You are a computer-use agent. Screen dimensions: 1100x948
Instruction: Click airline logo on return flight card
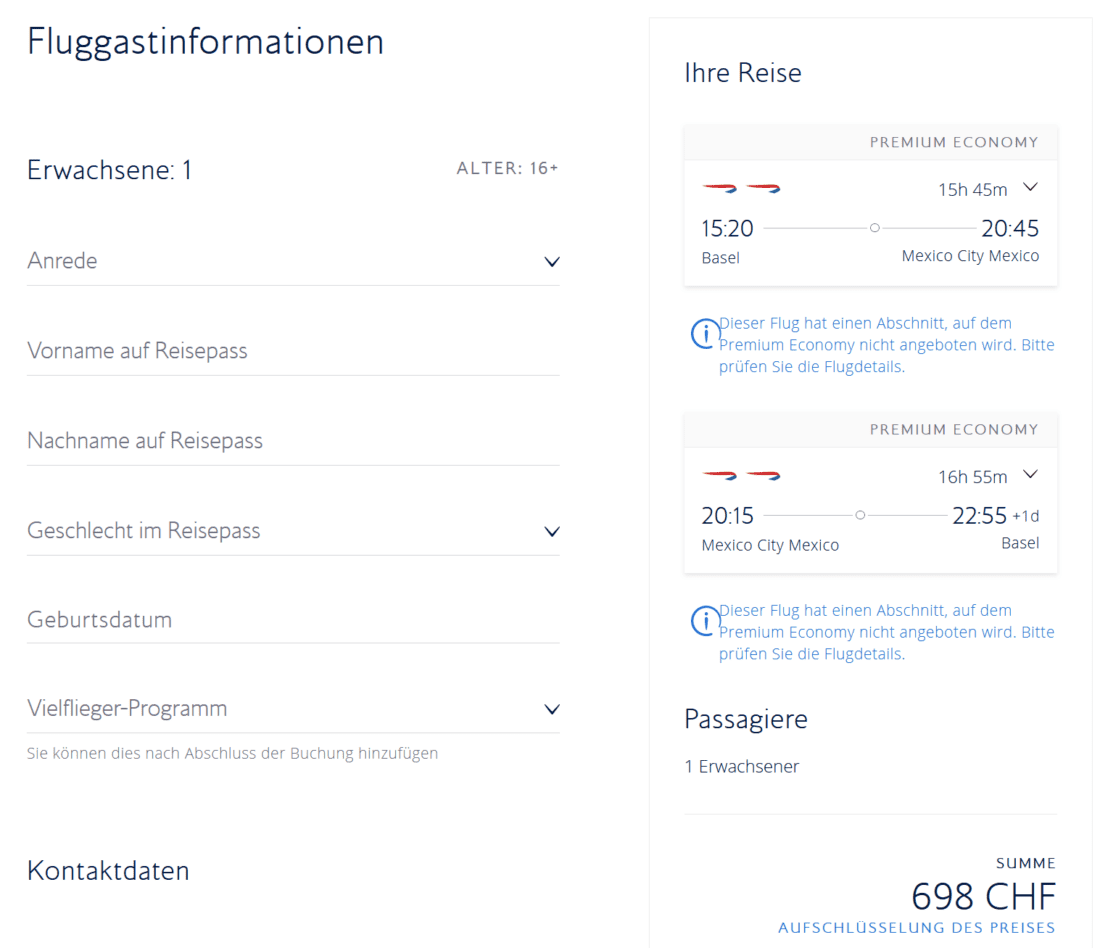[741, 475]
